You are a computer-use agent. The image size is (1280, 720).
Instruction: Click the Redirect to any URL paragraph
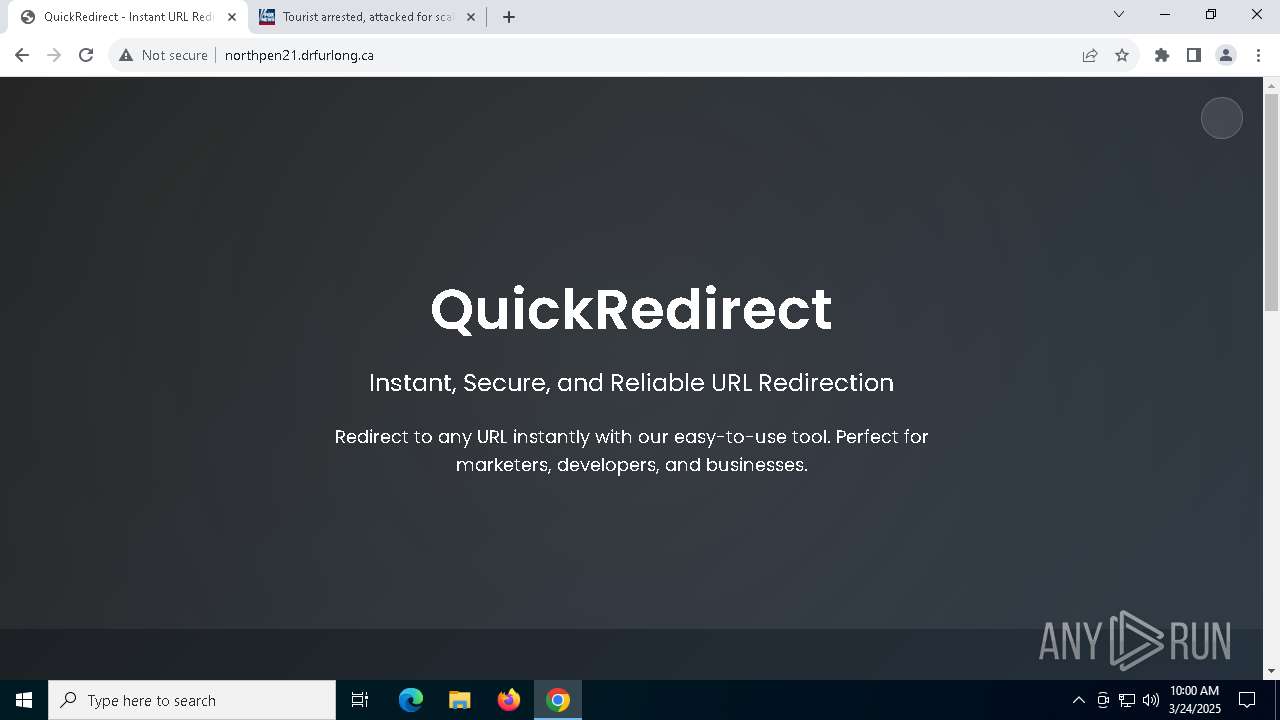click(631, 451)
